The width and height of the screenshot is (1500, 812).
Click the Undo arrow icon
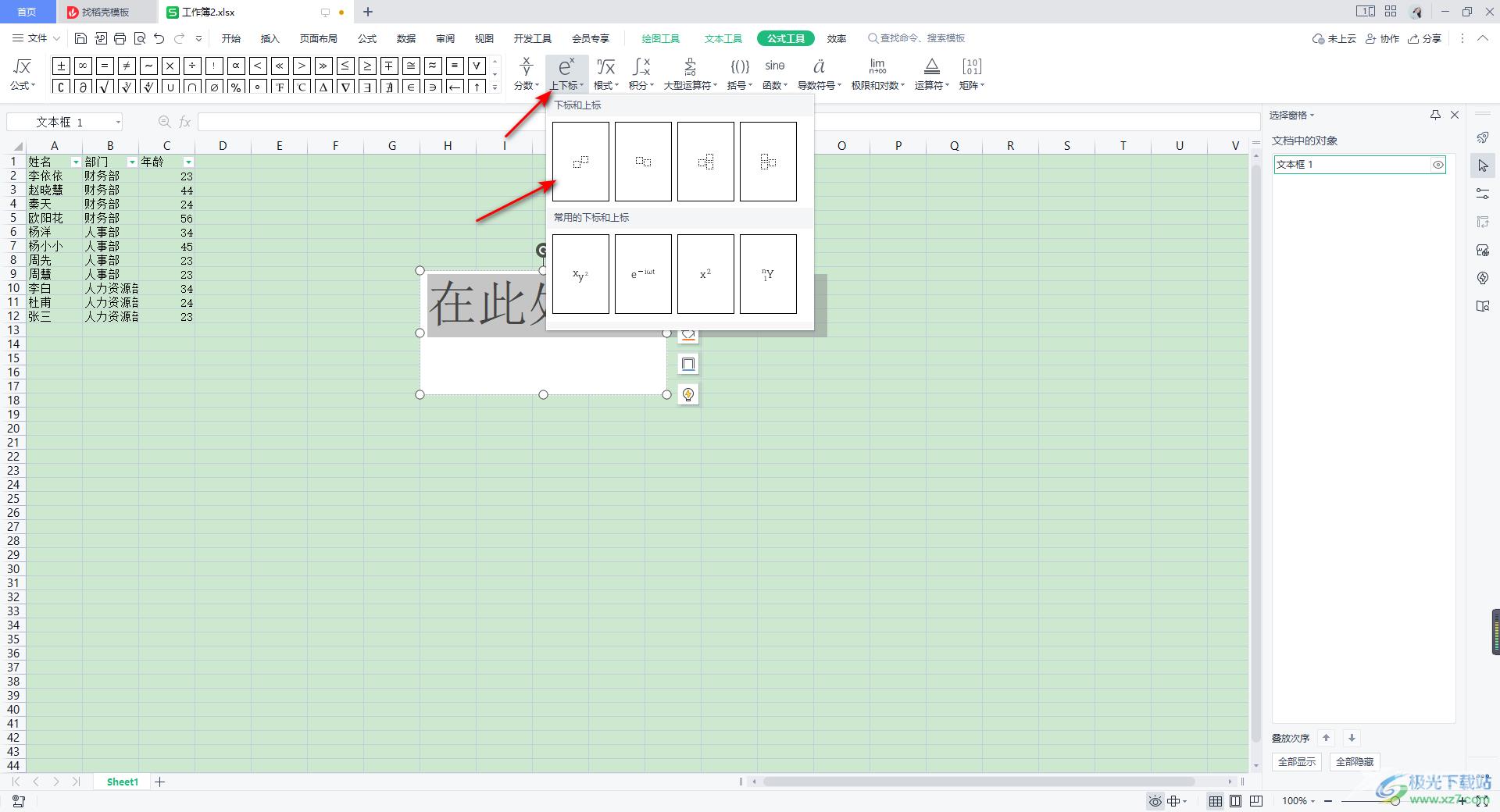pyautogui.click(x=159, y=38)
